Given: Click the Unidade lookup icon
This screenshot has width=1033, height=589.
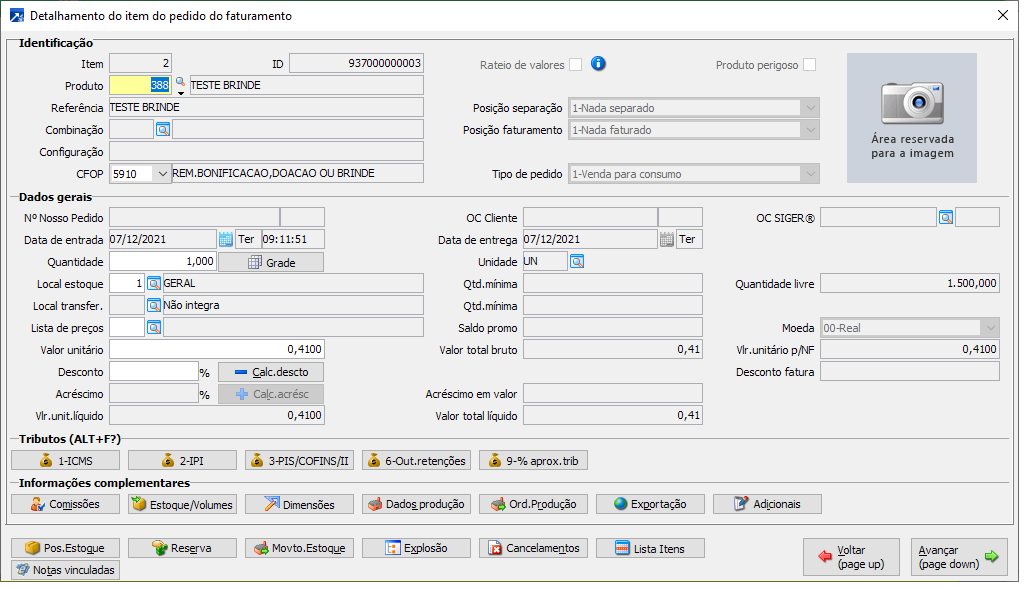Looking at the screenshot, I should point(577,261).
